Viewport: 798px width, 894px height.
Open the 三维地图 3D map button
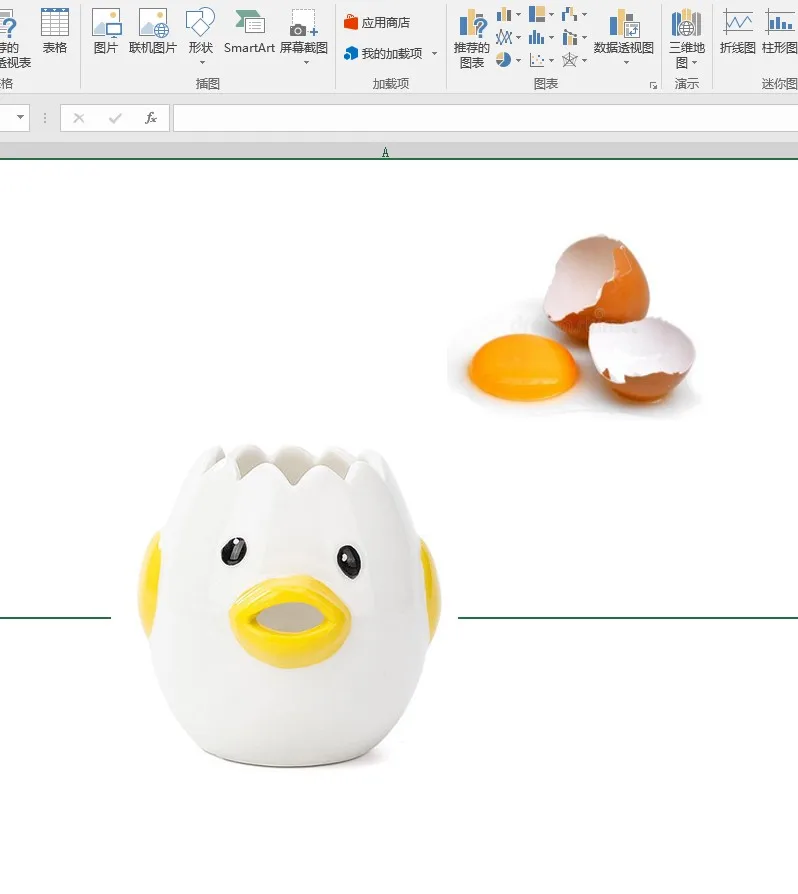coord(687,39)
